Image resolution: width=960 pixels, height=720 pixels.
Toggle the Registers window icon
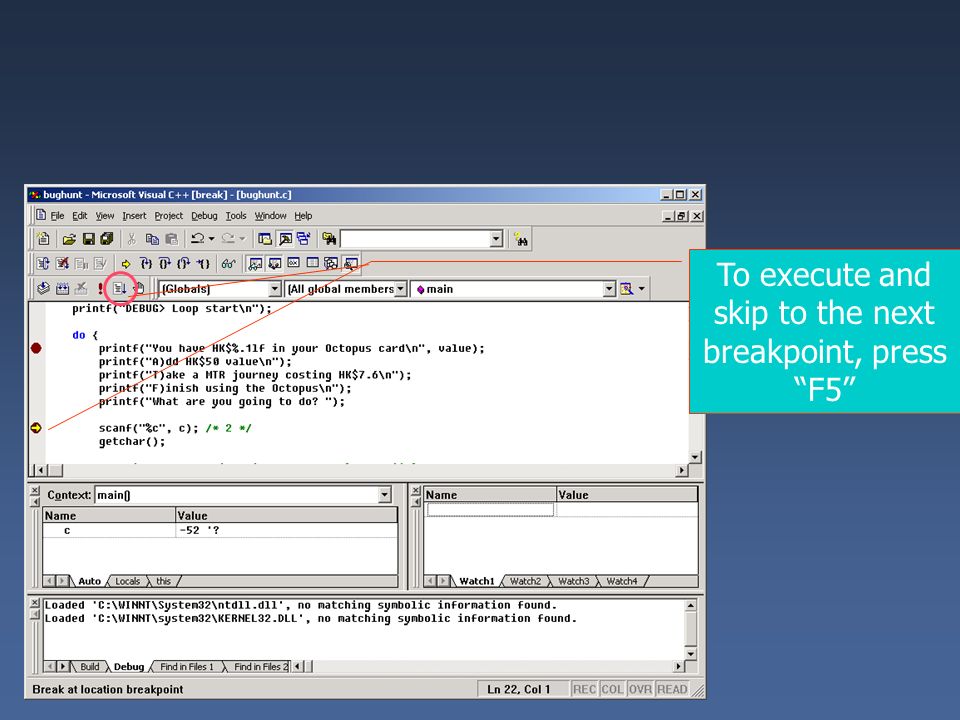(x=294, y=264)
